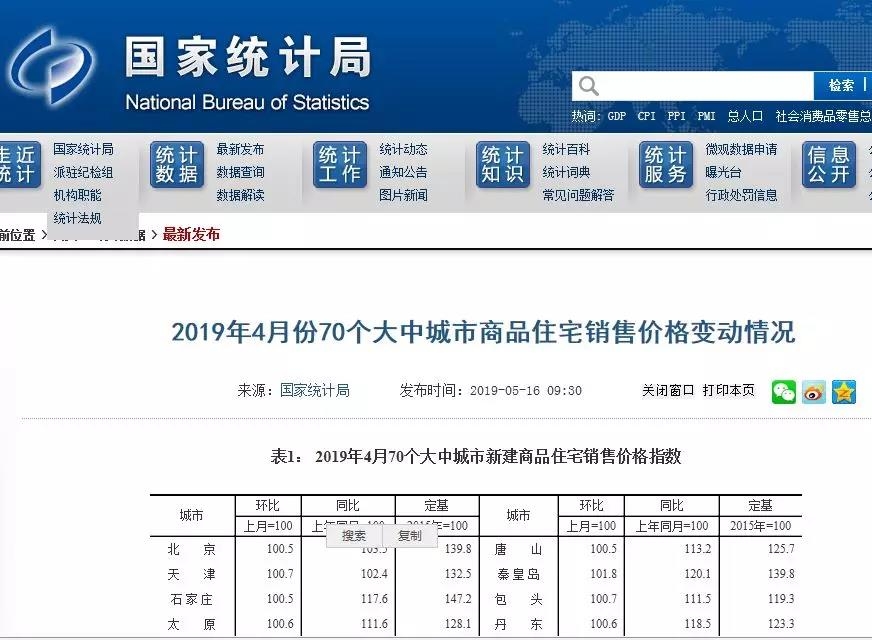Click the 唐山 city cell
Image resolution: width=872 pixels, height=640 pixels.
pyautogui.click(x=518, y=549)
